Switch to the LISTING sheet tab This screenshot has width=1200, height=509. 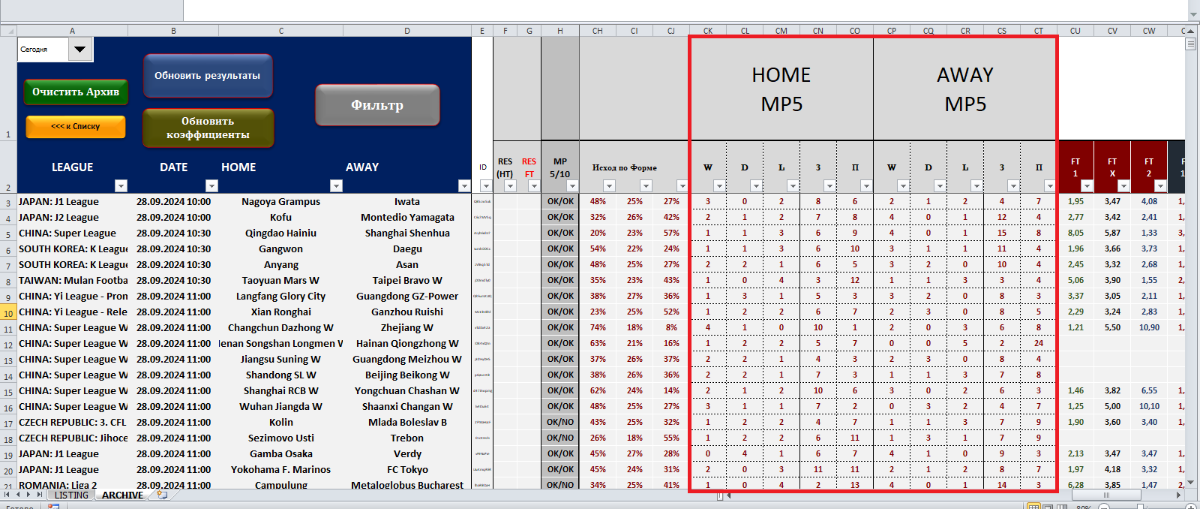(71, 495)
